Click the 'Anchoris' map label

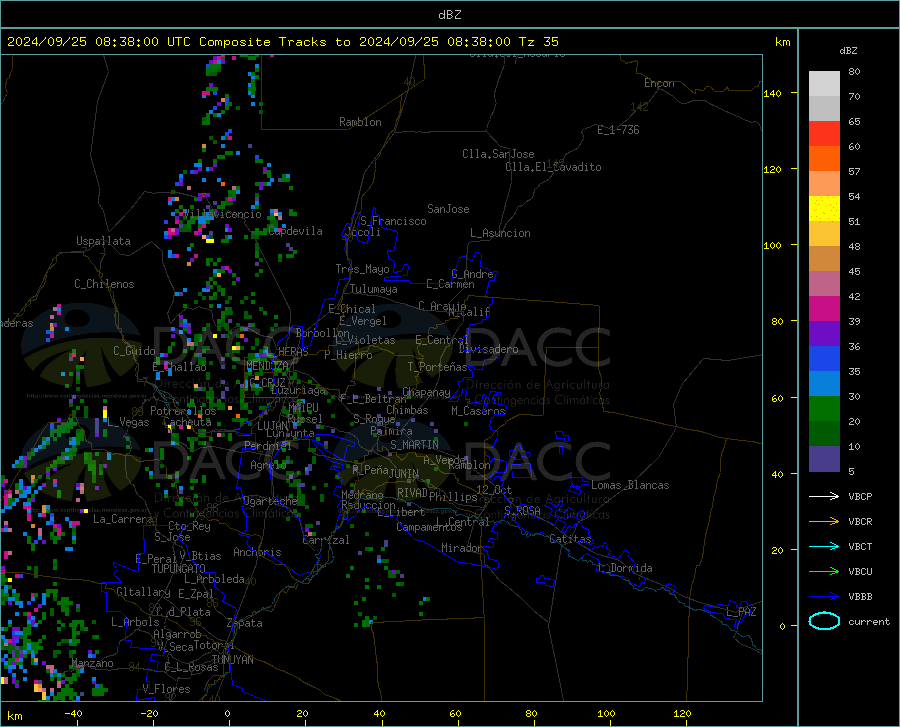click(257, 552)
